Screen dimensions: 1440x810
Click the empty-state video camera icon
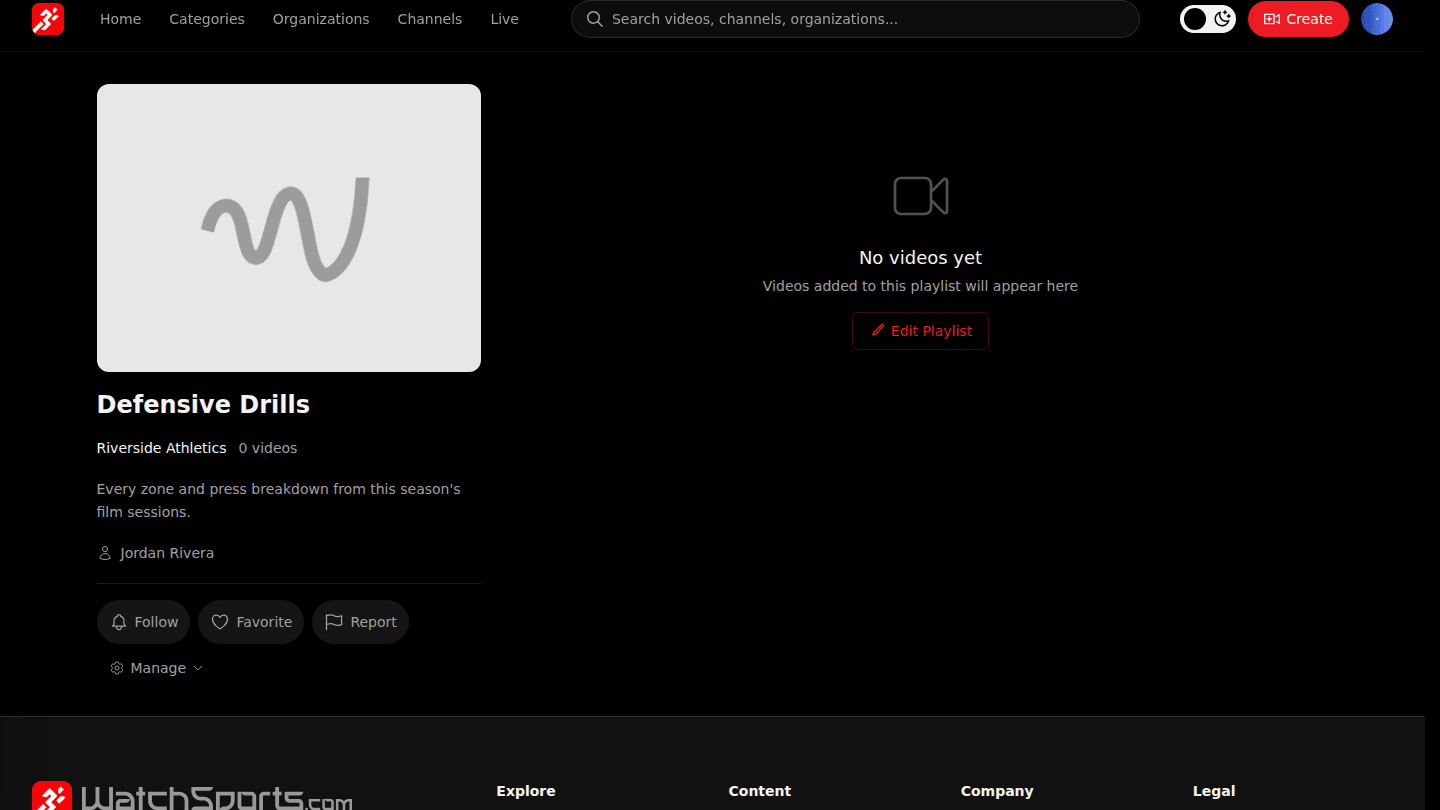921,196
